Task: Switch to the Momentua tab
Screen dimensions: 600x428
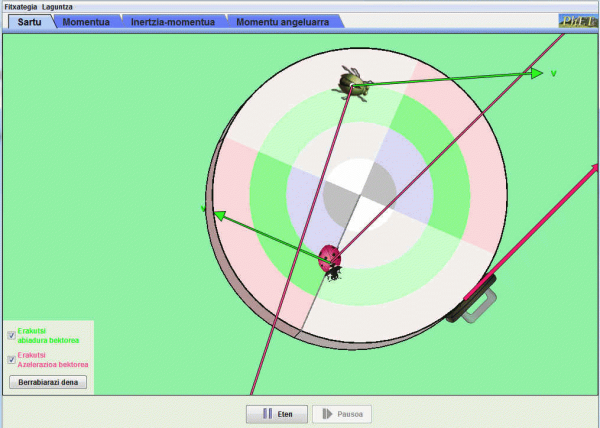Action: (x=85, y=21)
